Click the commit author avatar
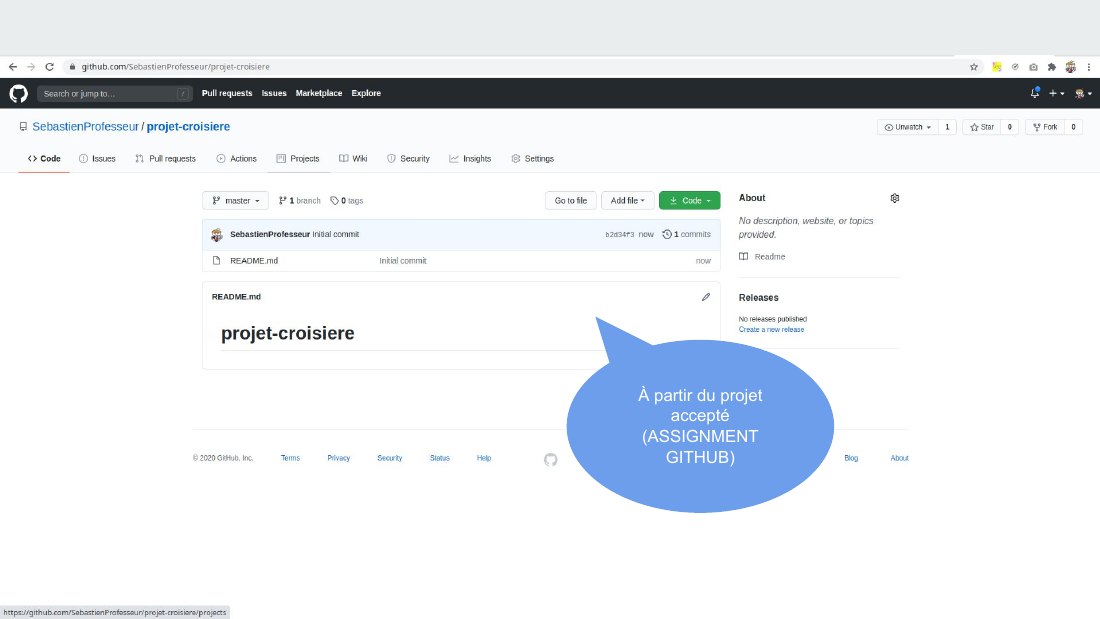Image resolution: width=1100 pixels, height=619 pixels. pyautogui.click(x=217, y=235)
